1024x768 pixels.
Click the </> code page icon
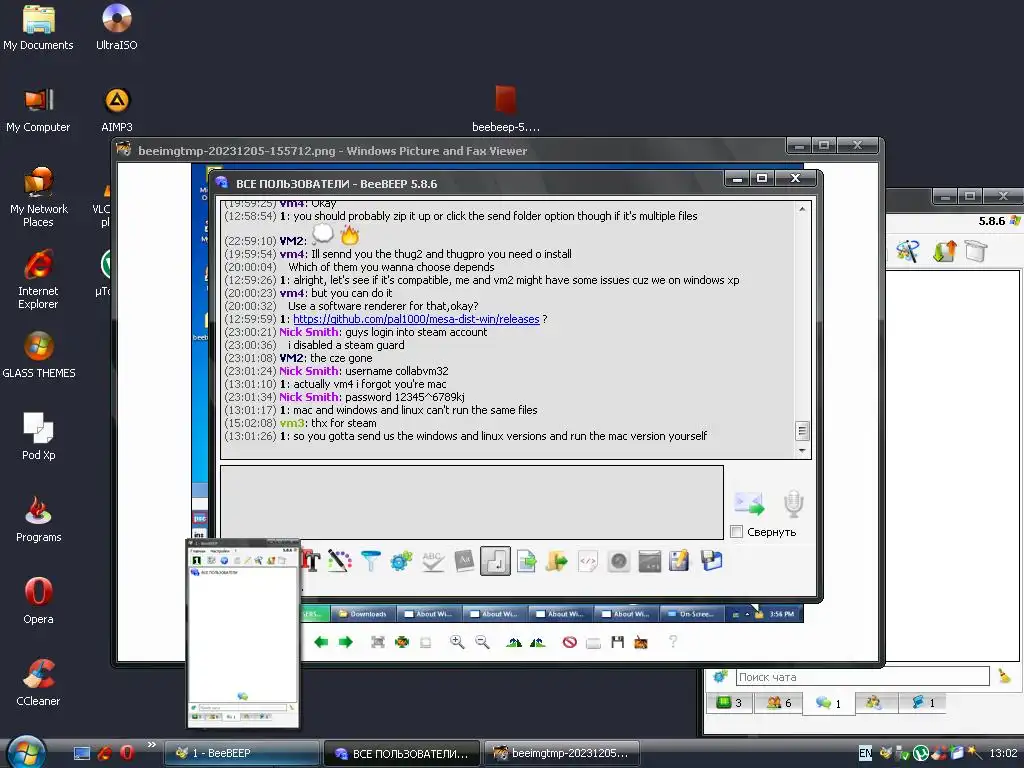[x=588, y=561]
